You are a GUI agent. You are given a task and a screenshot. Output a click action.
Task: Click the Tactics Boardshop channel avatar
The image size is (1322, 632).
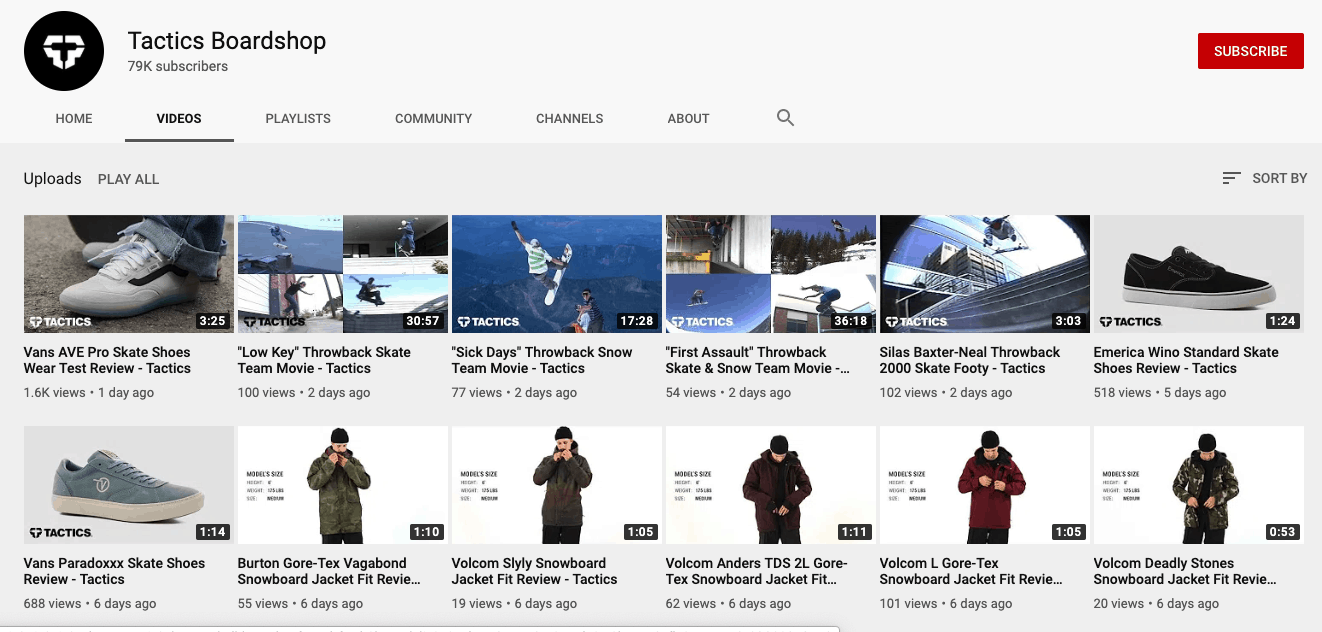pos(64,51)
